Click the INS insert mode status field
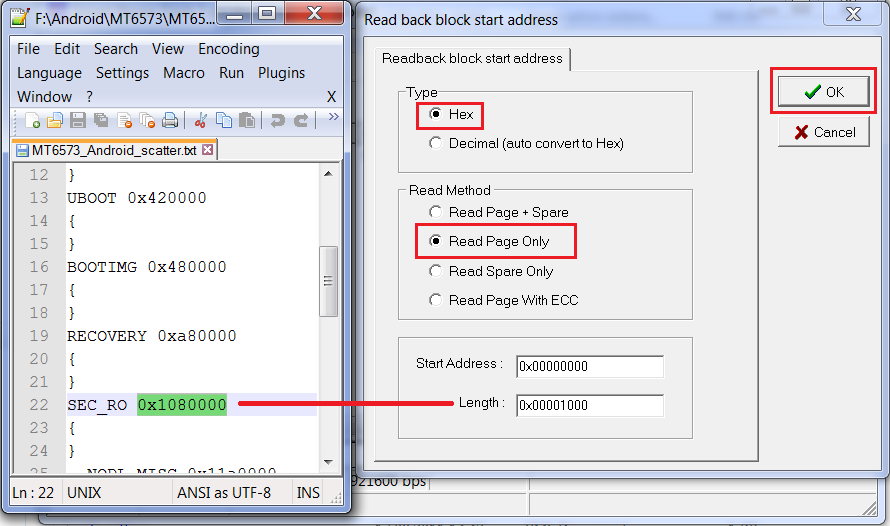The width and height of the screenshot is (890, 526). coord(308,493)
